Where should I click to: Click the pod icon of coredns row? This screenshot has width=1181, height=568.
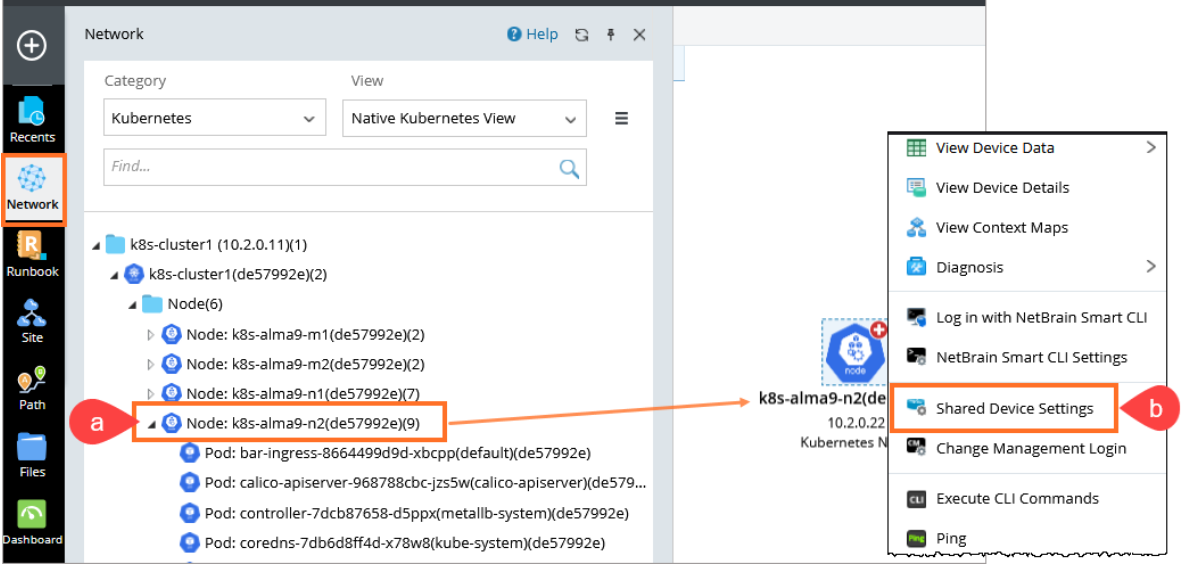pos(189,542)
